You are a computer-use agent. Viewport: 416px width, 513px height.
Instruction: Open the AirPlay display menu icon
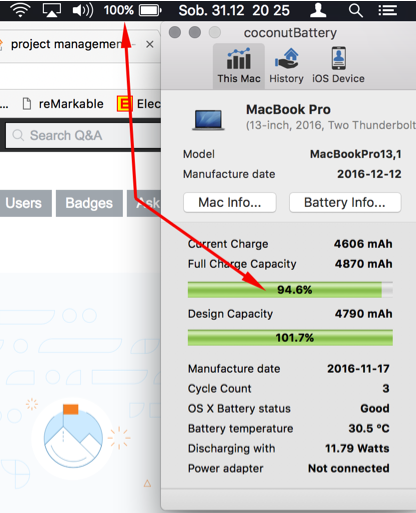(x=52, y=10)
